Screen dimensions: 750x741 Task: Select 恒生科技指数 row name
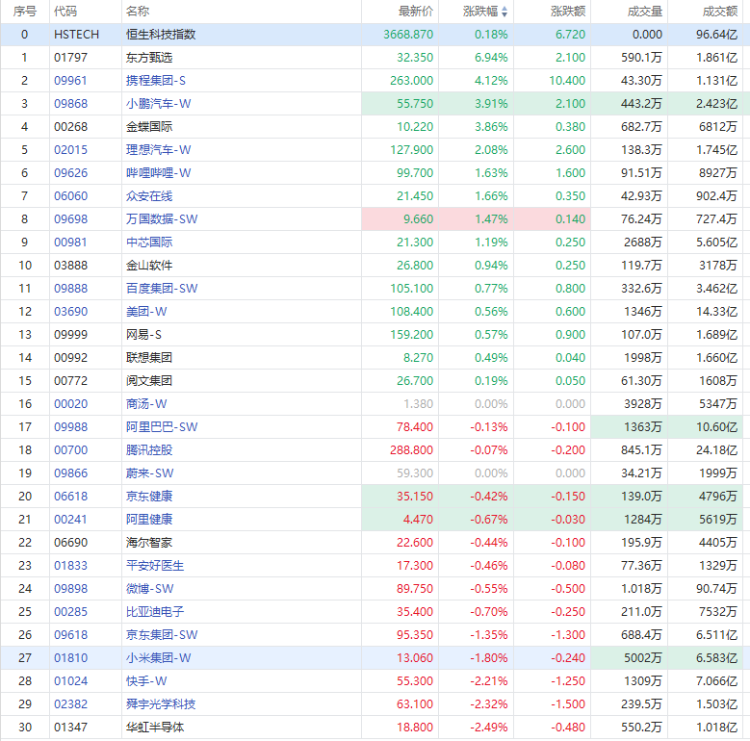tap(161, 34)
